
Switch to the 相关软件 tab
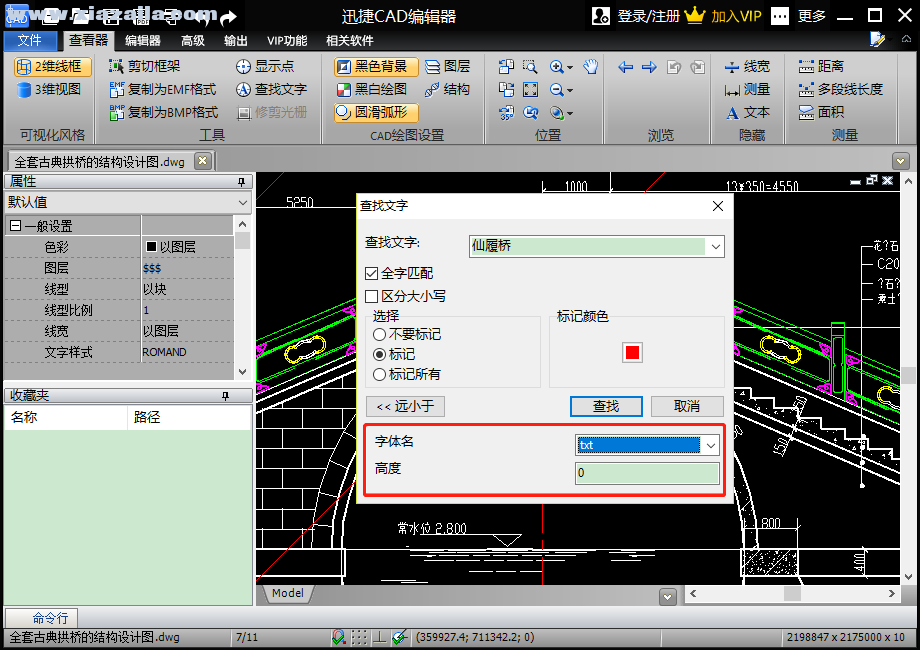[350, 40]
